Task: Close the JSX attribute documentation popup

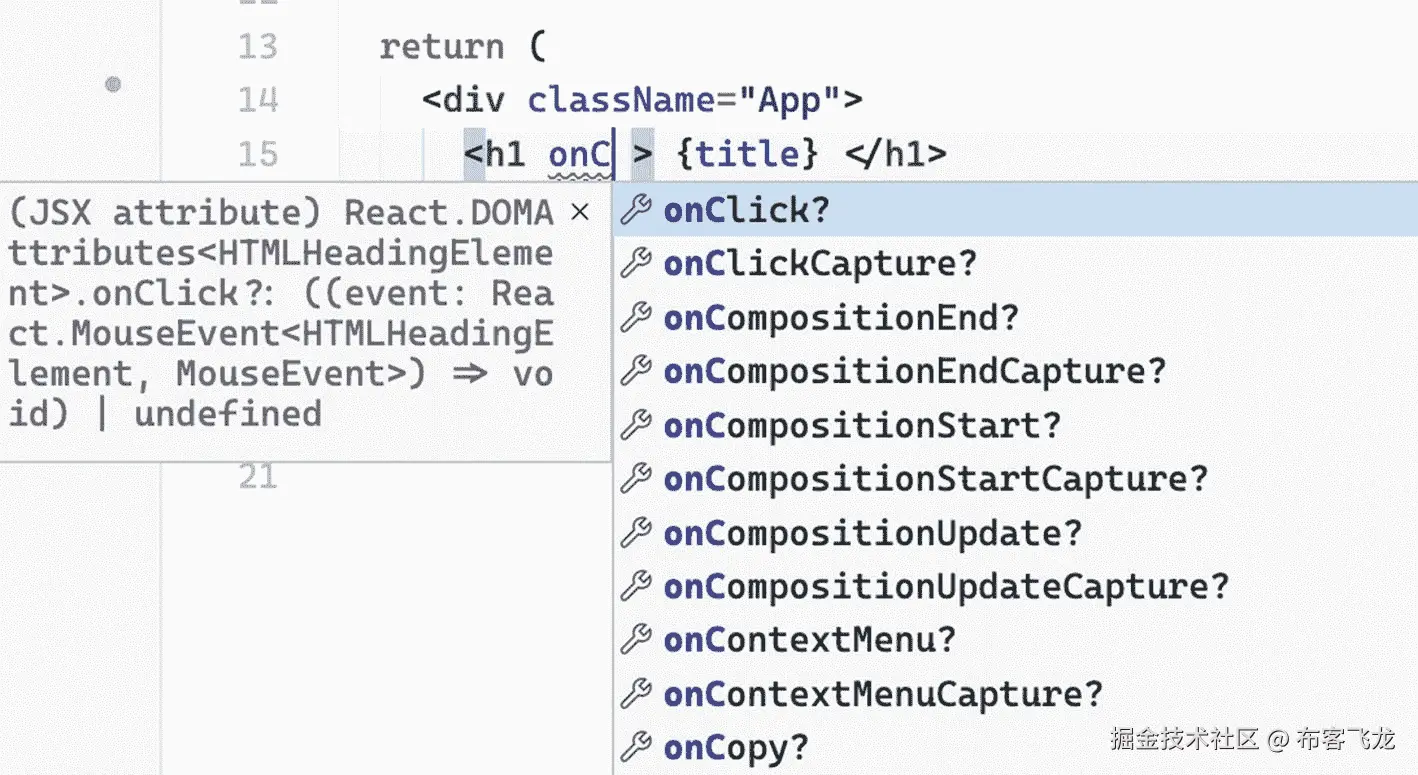Action: [579, 212]
